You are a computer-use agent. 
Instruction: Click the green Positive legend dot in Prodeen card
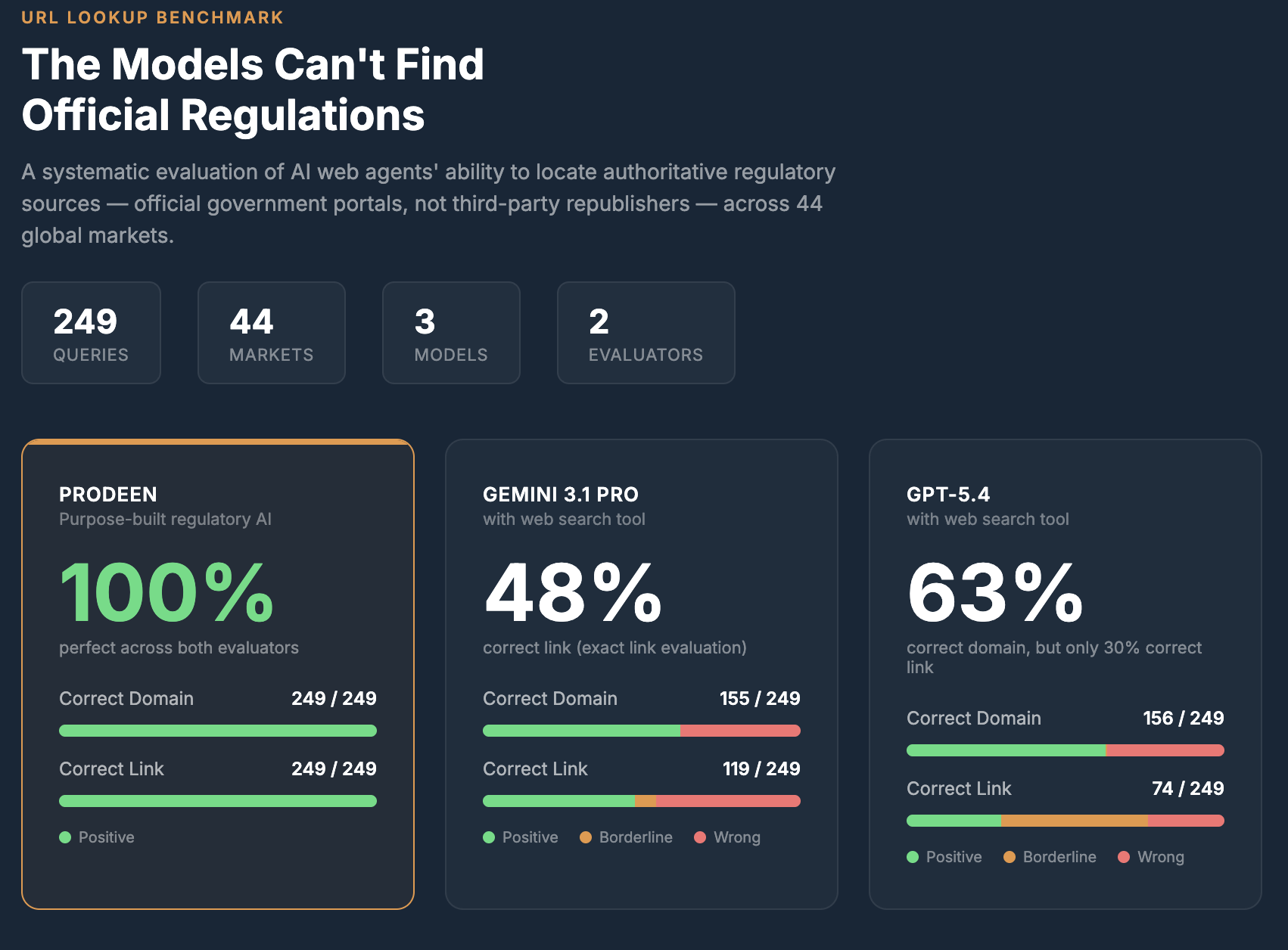[65, 837]
